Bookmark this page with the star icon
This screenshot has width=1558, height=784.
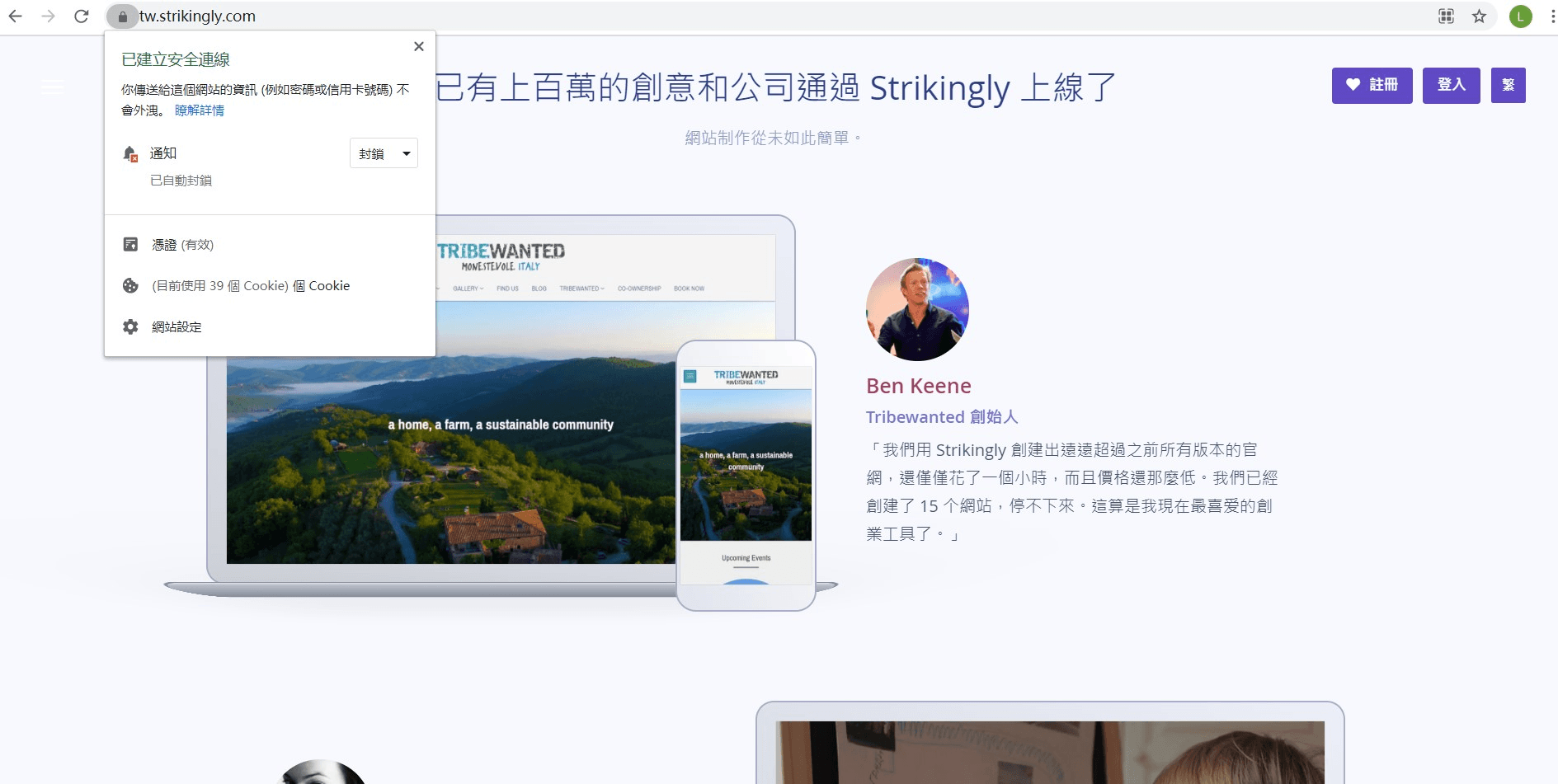tap(1479, 16)
